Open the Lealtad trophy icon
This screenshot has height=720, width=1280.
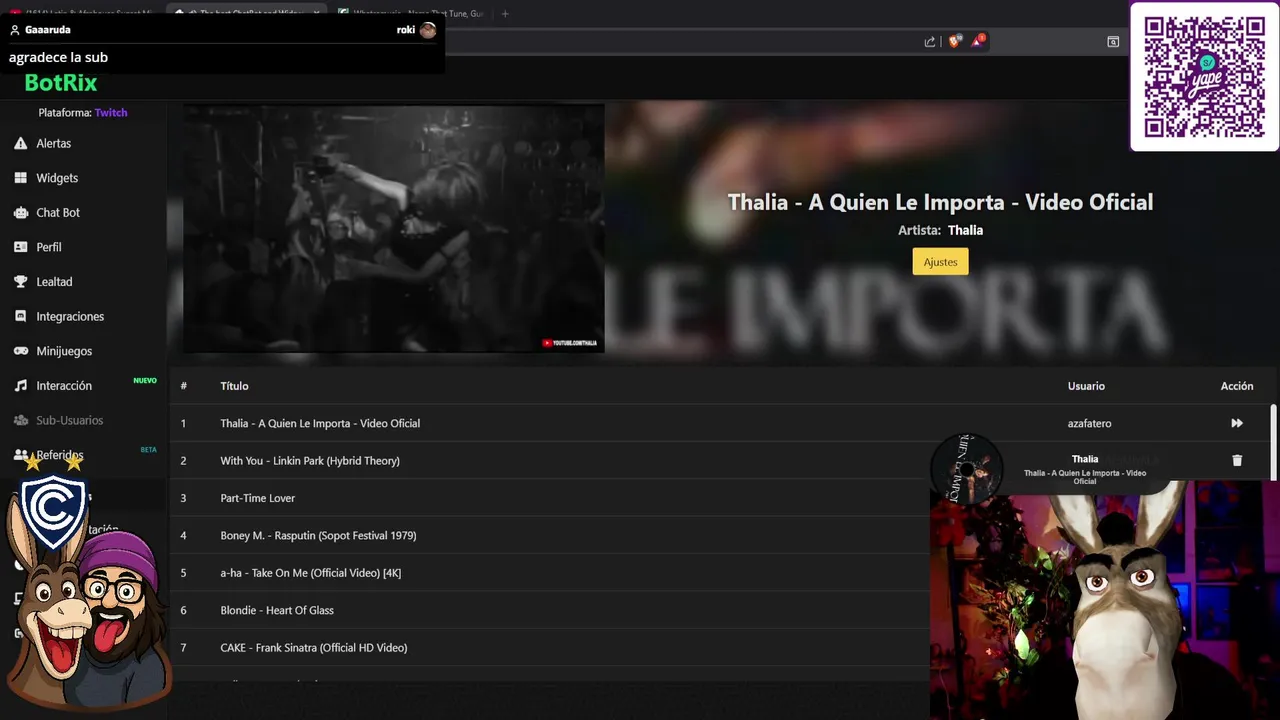20,282
